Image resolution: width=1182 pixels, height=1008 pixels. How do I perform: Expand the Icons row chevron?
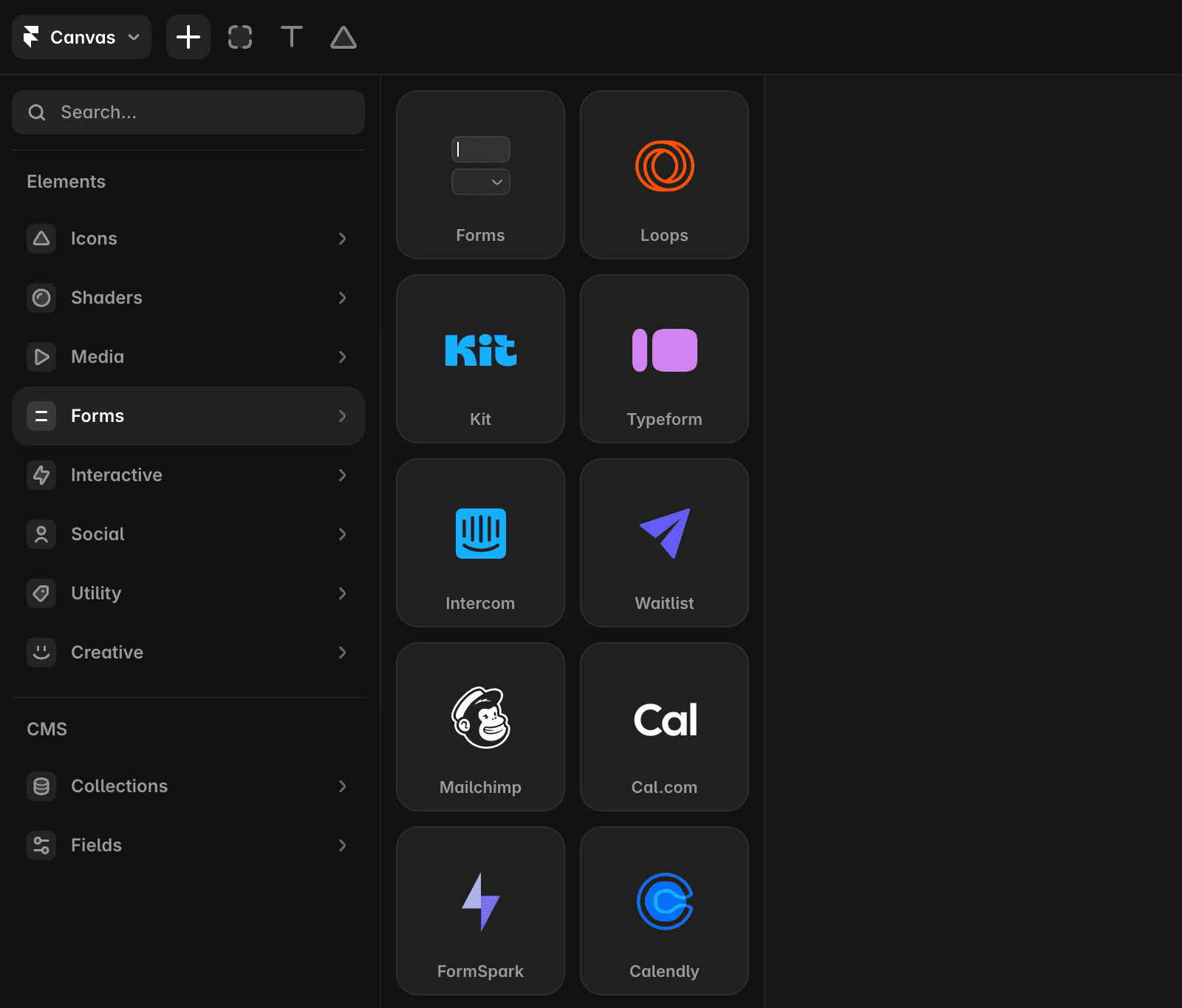(342, 239)
